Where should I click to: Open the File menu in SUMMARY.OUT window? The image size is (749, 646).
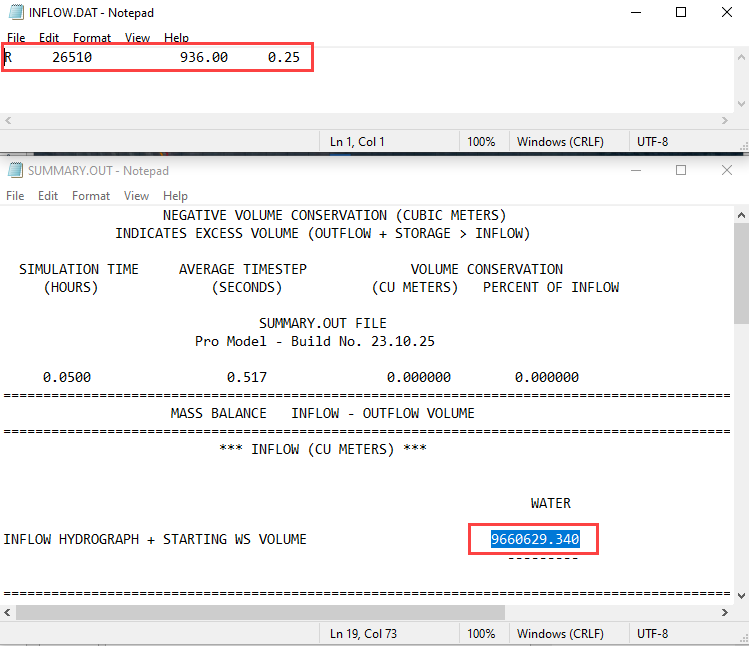click(15, 196)
